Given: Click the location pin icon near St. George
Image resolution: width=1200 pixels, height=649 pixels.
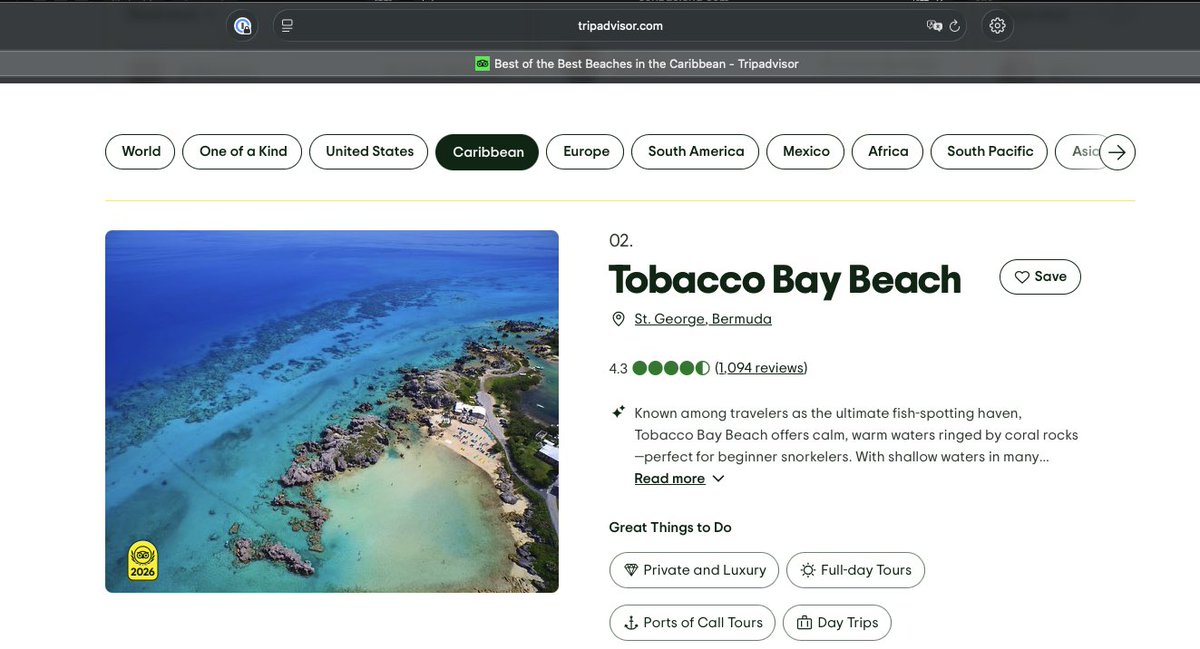Looking at the screenshot, I should coord(618,319).
